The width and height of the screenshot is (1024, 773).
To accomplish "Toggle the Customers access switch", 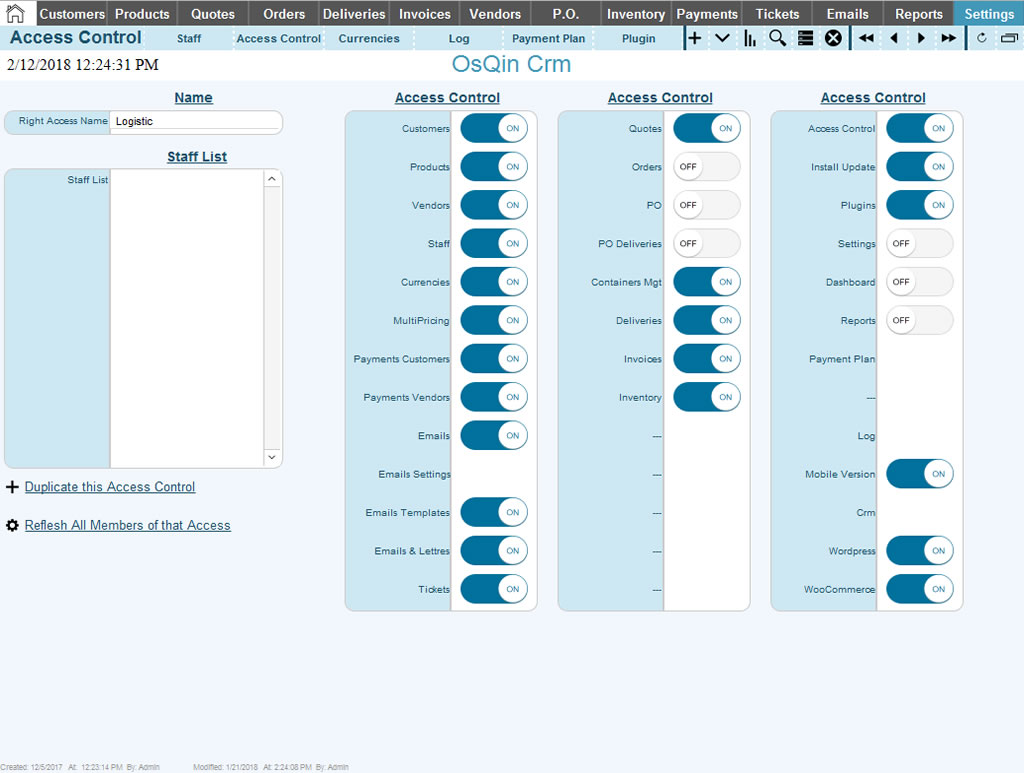I will [494, 129].
